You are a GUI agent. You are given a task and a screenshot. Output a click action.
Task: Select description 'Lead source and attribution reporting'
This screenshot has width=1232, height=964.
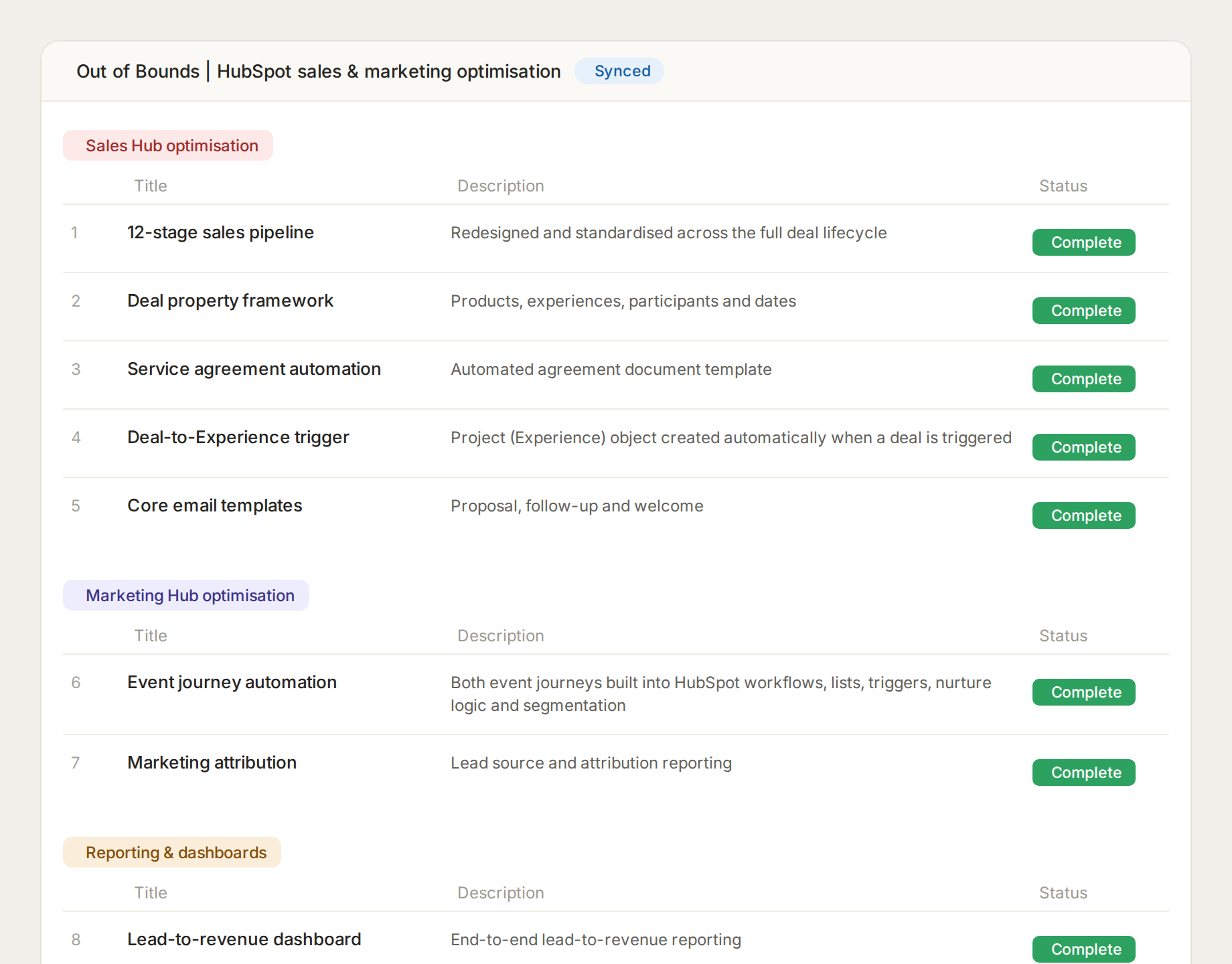pyautogui.click(x=591, y=763)
